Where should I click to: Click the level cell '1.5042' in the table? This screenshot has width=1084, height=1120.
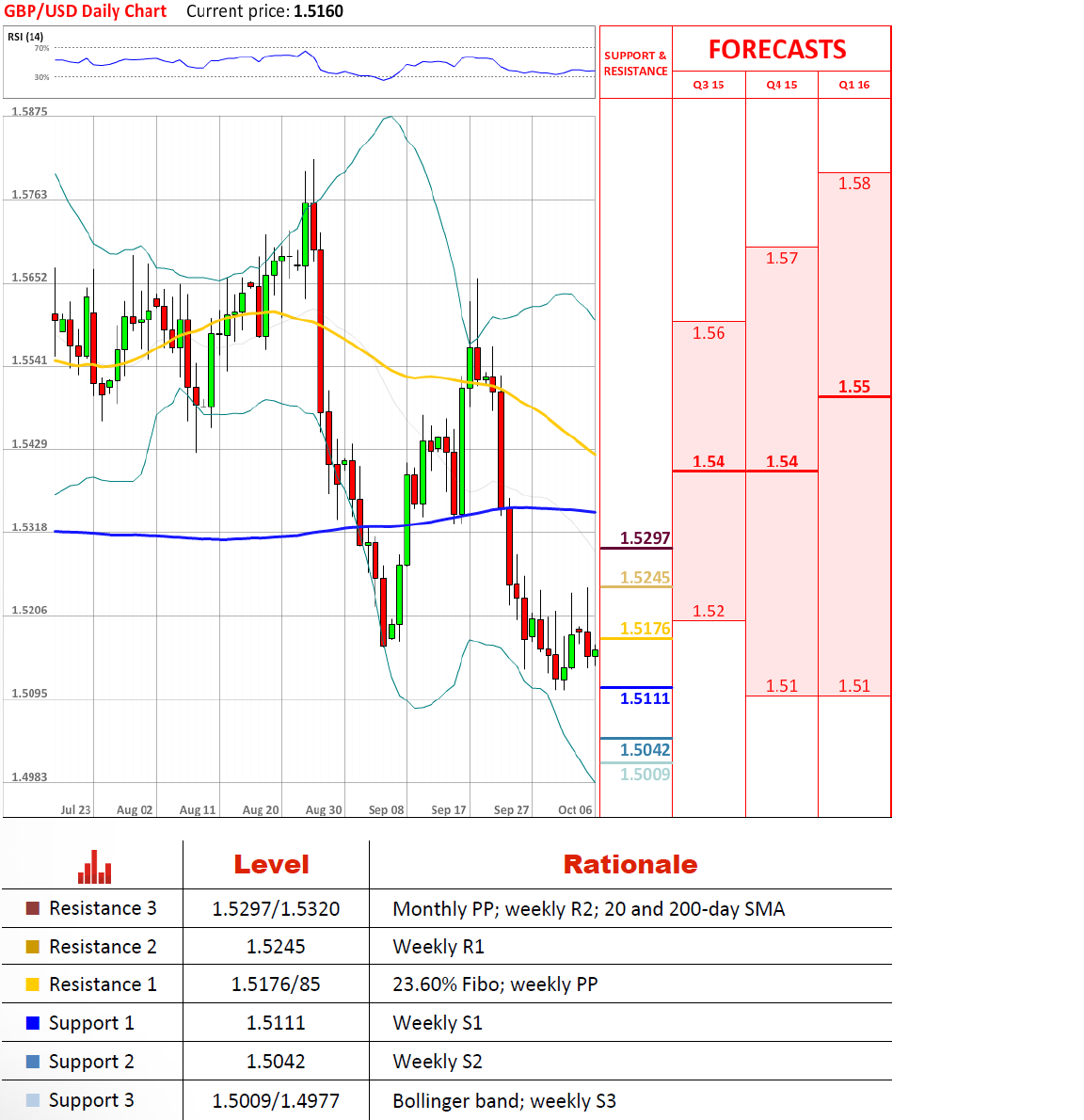[276, 1062]
